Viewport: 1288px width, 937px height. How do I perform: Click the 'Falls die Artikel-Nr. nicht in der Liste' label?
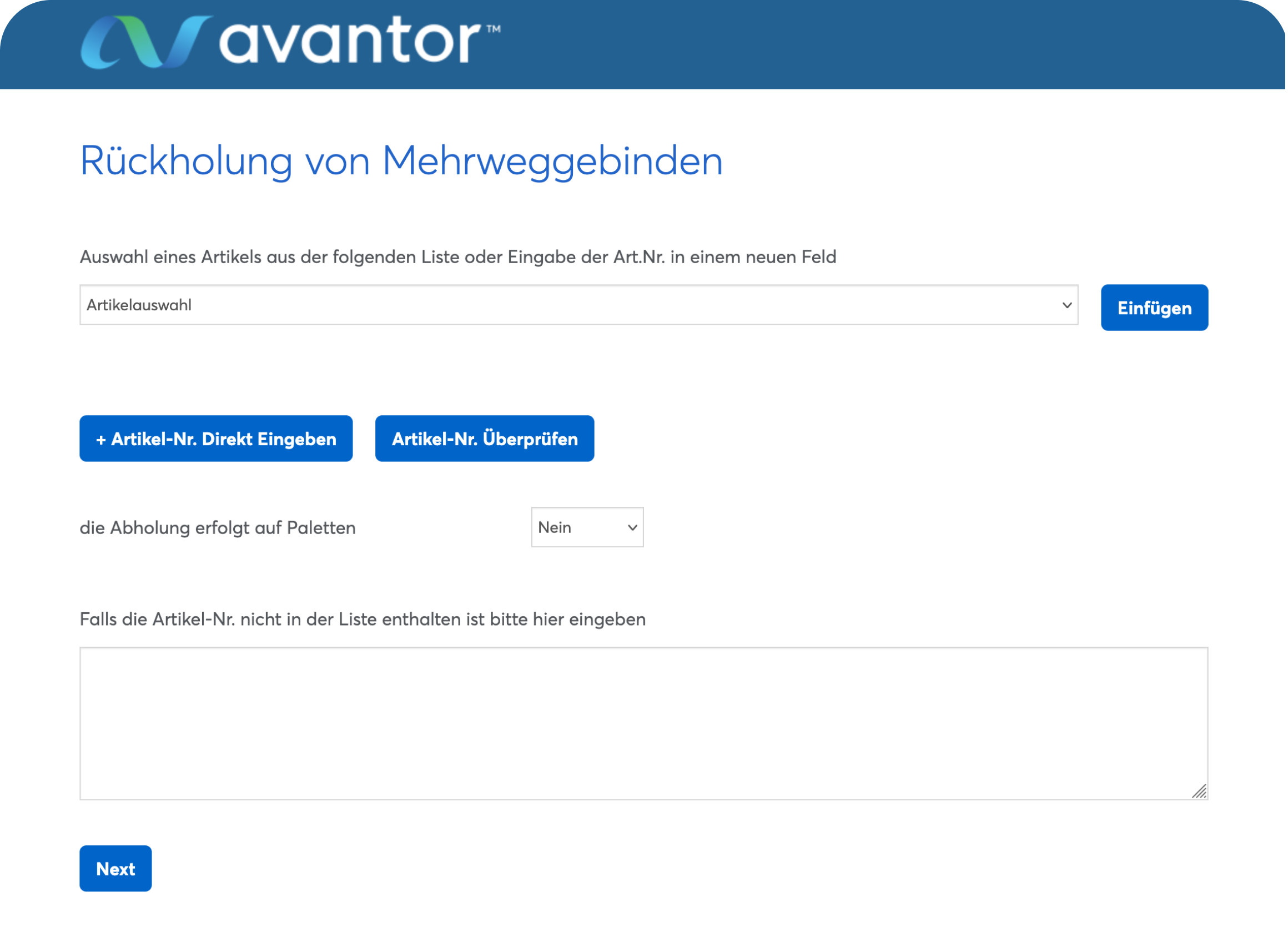363,619
